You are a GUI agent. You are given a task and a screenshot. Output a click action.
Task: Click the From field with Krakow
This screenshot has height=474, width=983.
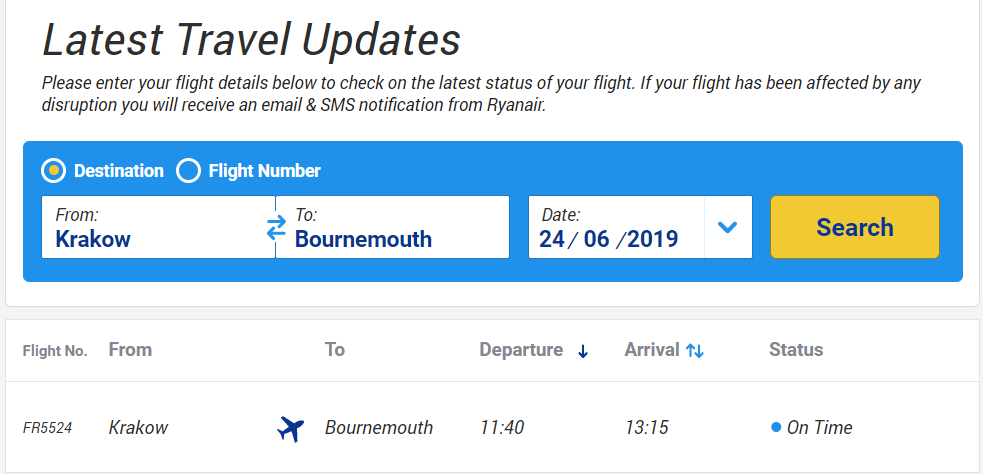(158, 227)
